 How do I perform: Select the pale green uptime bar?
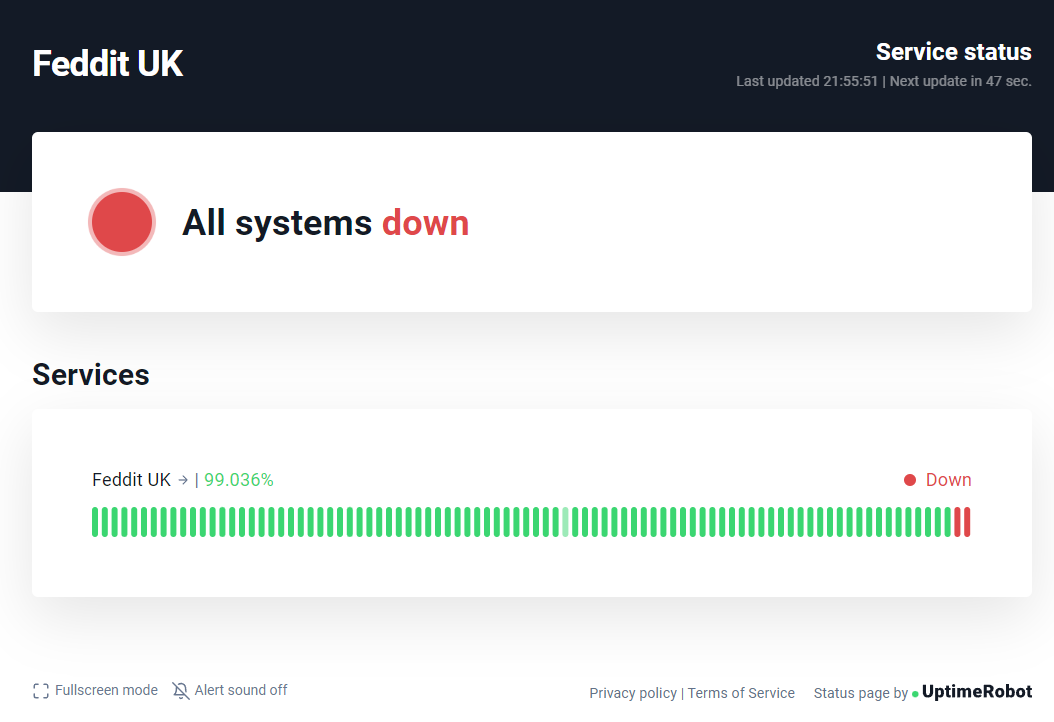(566, 522)
